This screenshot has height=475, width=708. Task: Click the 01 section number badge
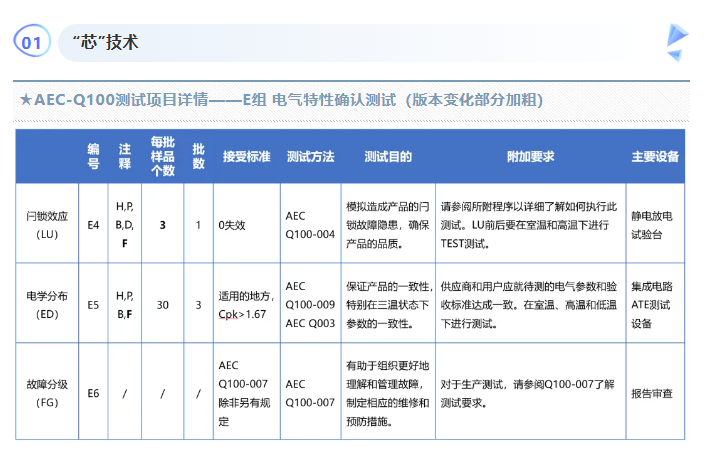(x=32, y=41)
